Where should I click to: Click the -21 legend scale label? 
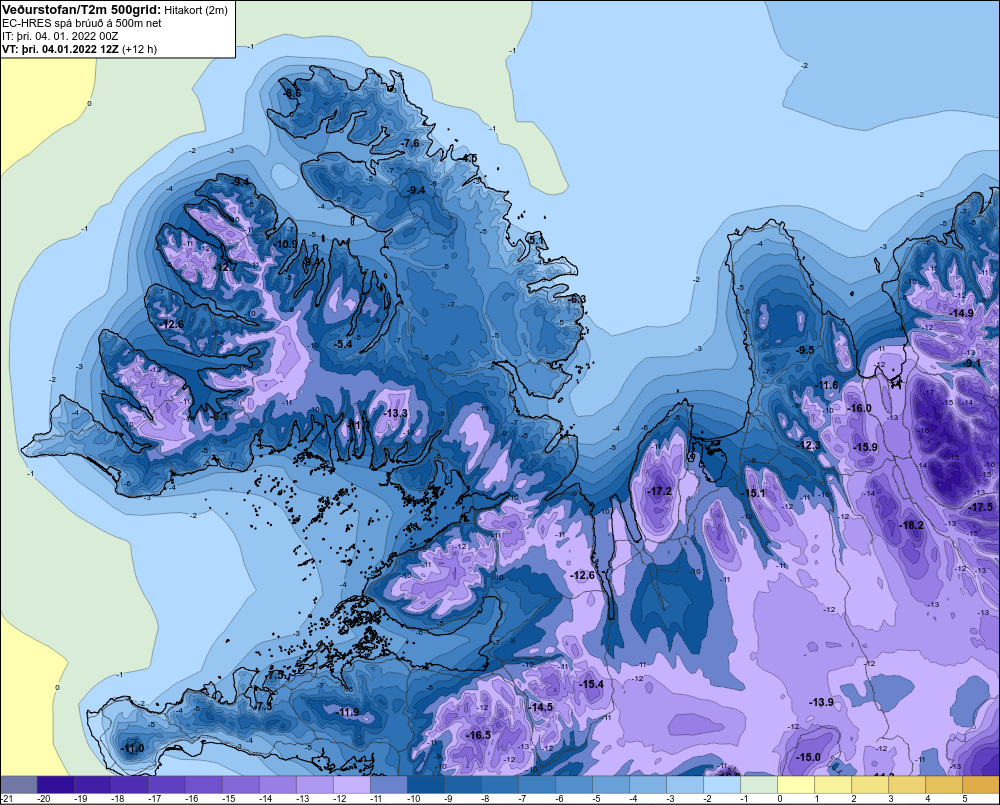click(7, 799)
